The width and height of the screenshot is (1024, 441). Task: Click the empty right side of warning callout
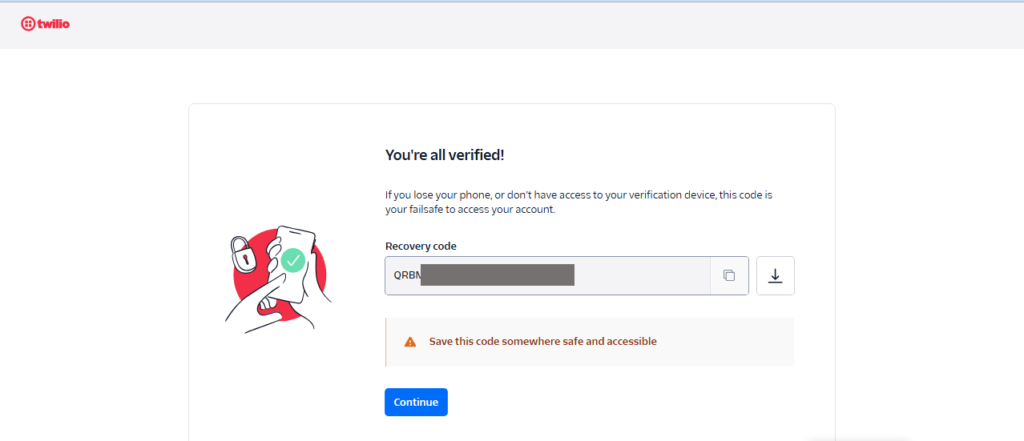[x=725, y=342]
